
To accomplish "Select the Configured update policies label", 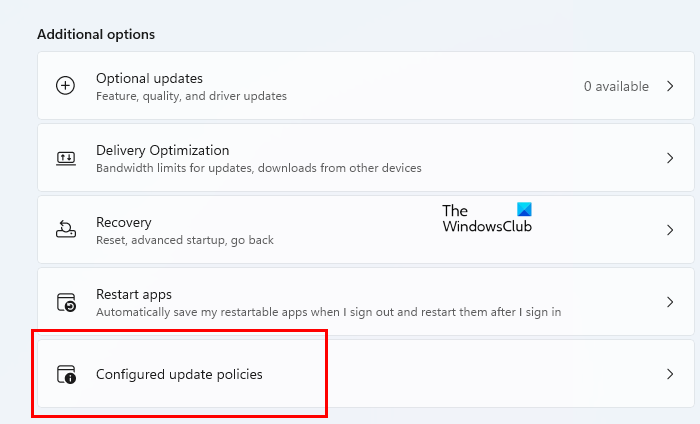I will (179, 374).
